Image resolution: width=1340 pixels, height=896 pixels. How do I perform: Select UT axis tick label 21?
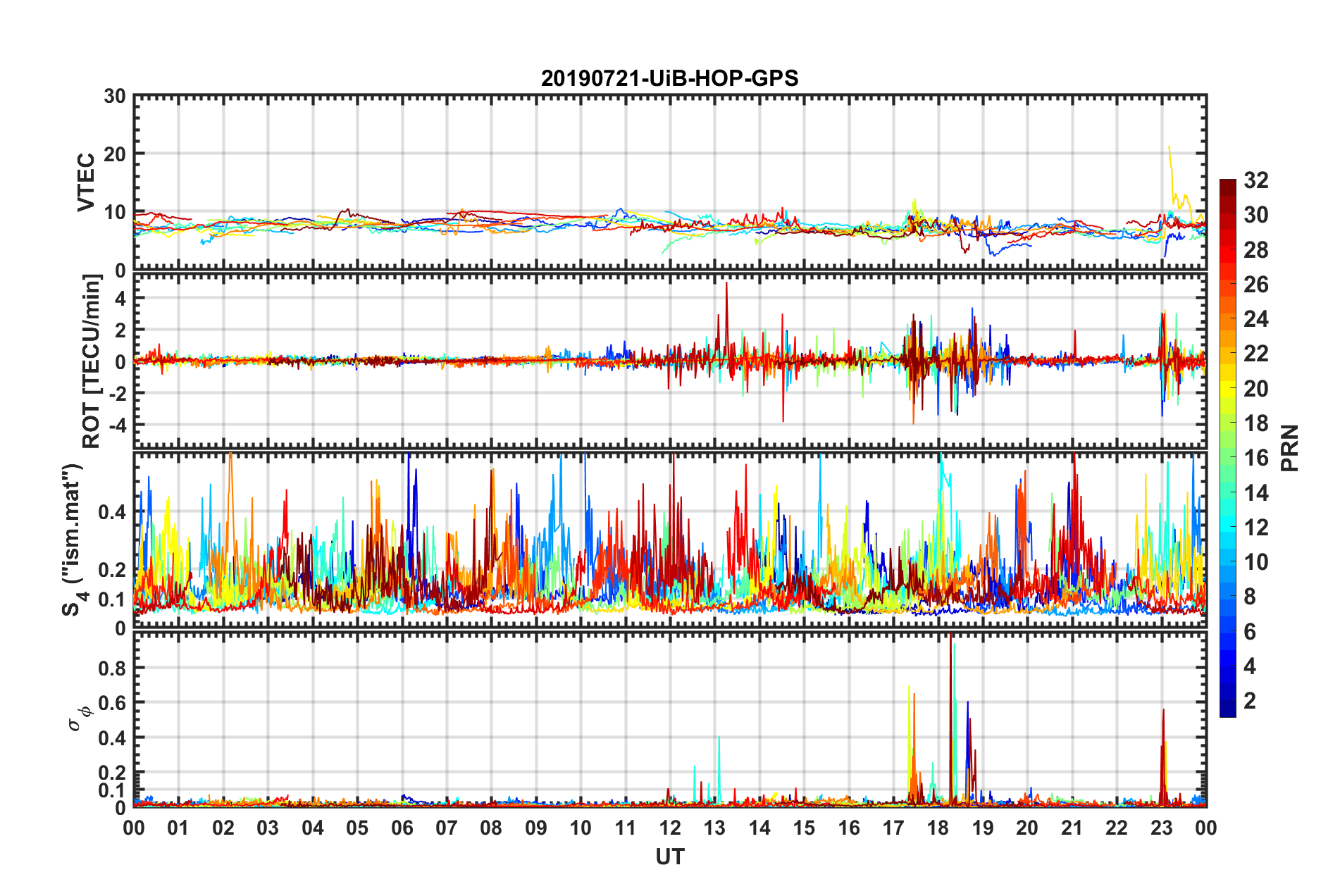tap(1072, 828)
